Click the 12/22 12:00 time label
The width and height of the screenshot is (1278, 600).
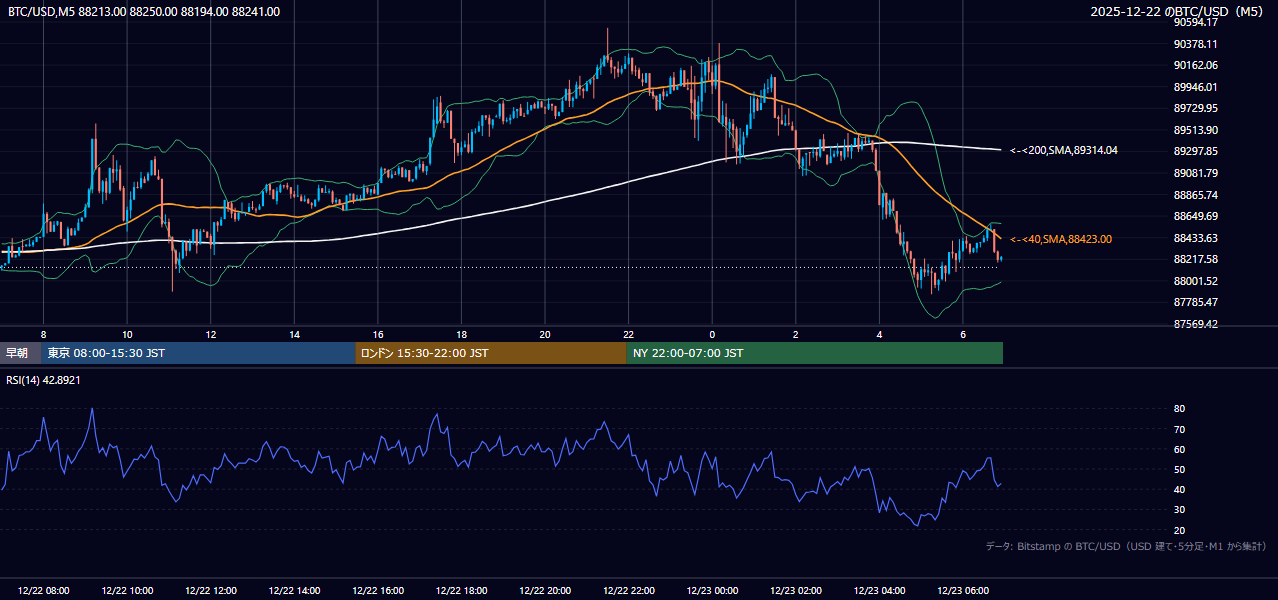click(x=210, y=591)
